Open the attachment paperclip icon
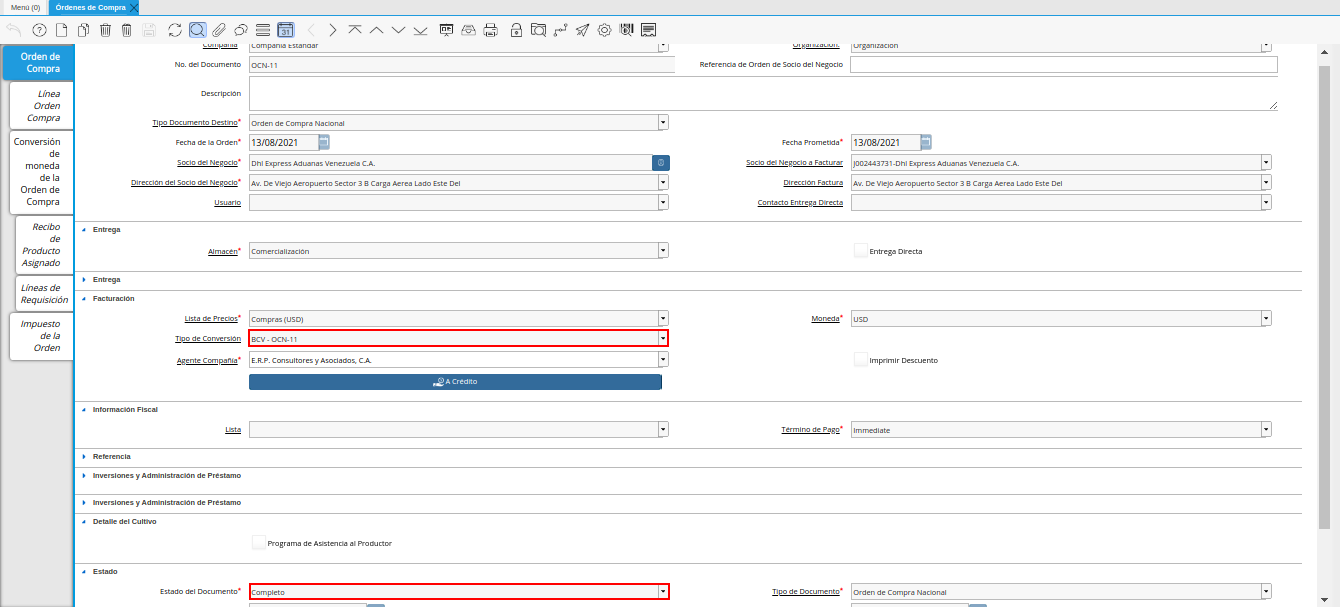 [219, 30]
